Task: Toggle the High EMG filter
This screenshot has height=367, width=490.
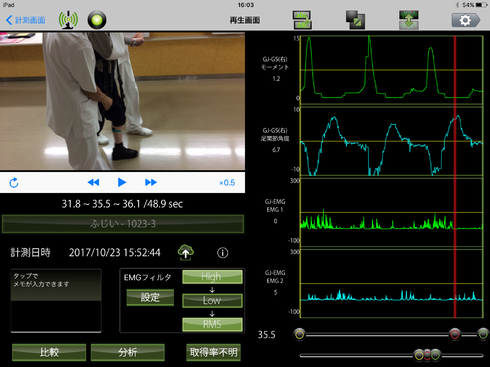Action: click(212, 277)
